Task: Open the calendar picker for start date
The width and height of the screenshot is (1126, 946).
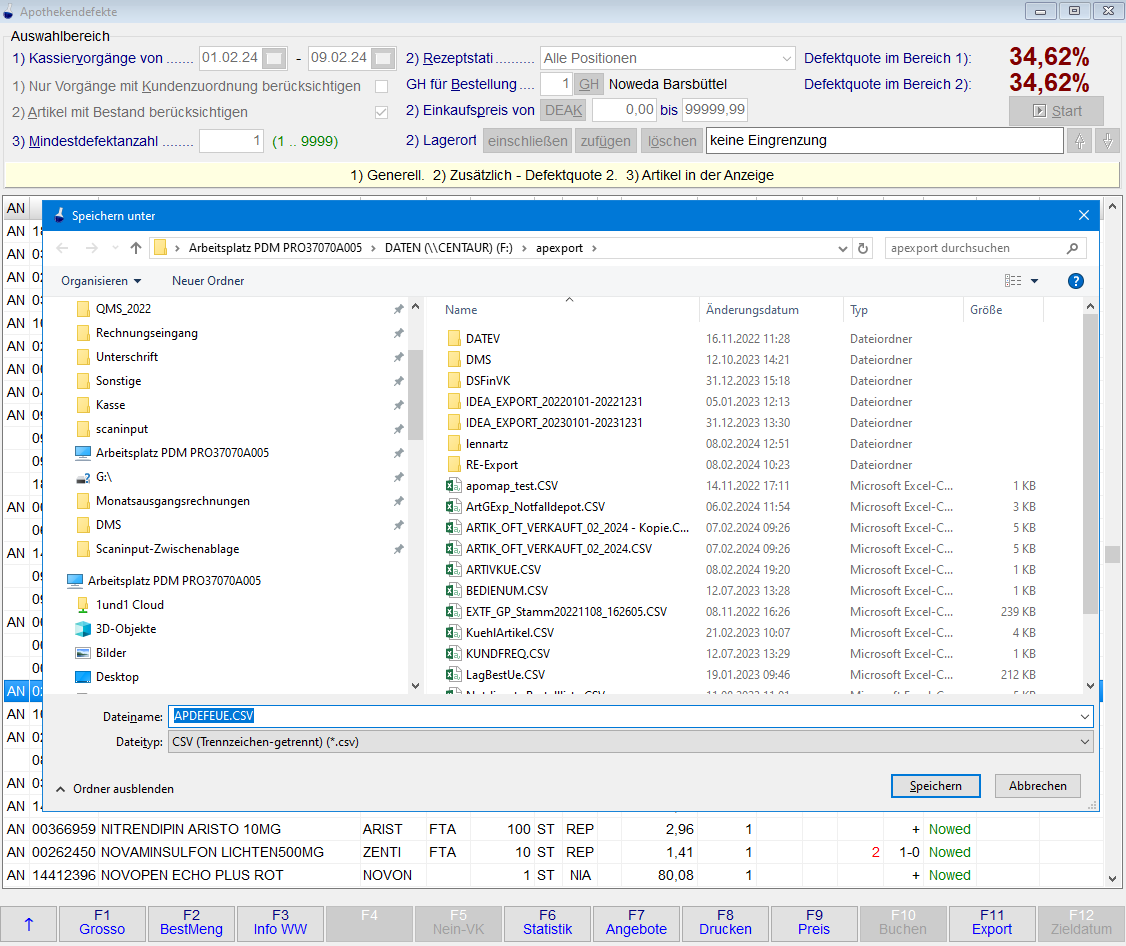Action: pyautogui.click(x=275, y=58)
